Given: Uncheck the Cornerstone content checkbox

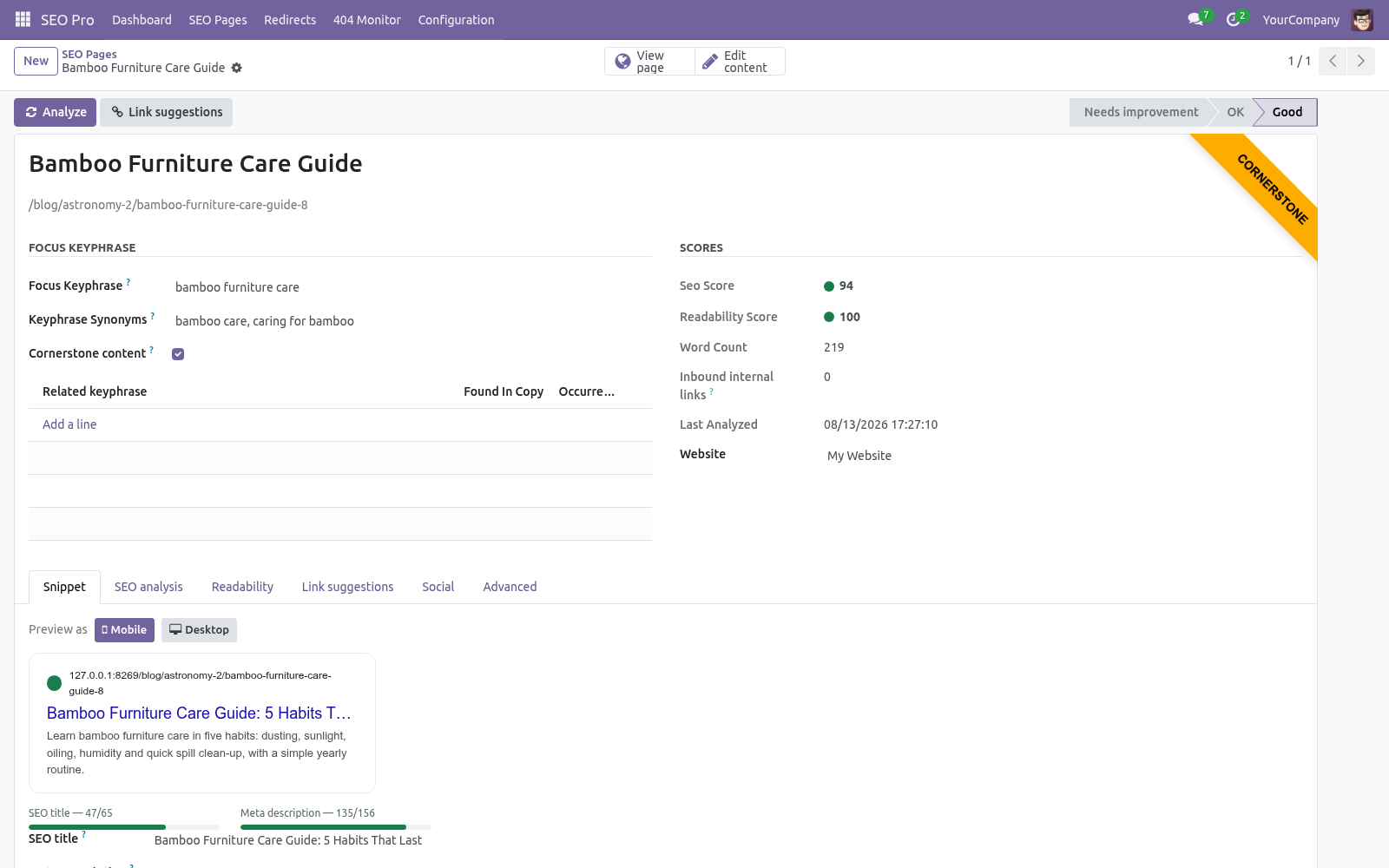Looking at the screenshot, I should point(178,354).
